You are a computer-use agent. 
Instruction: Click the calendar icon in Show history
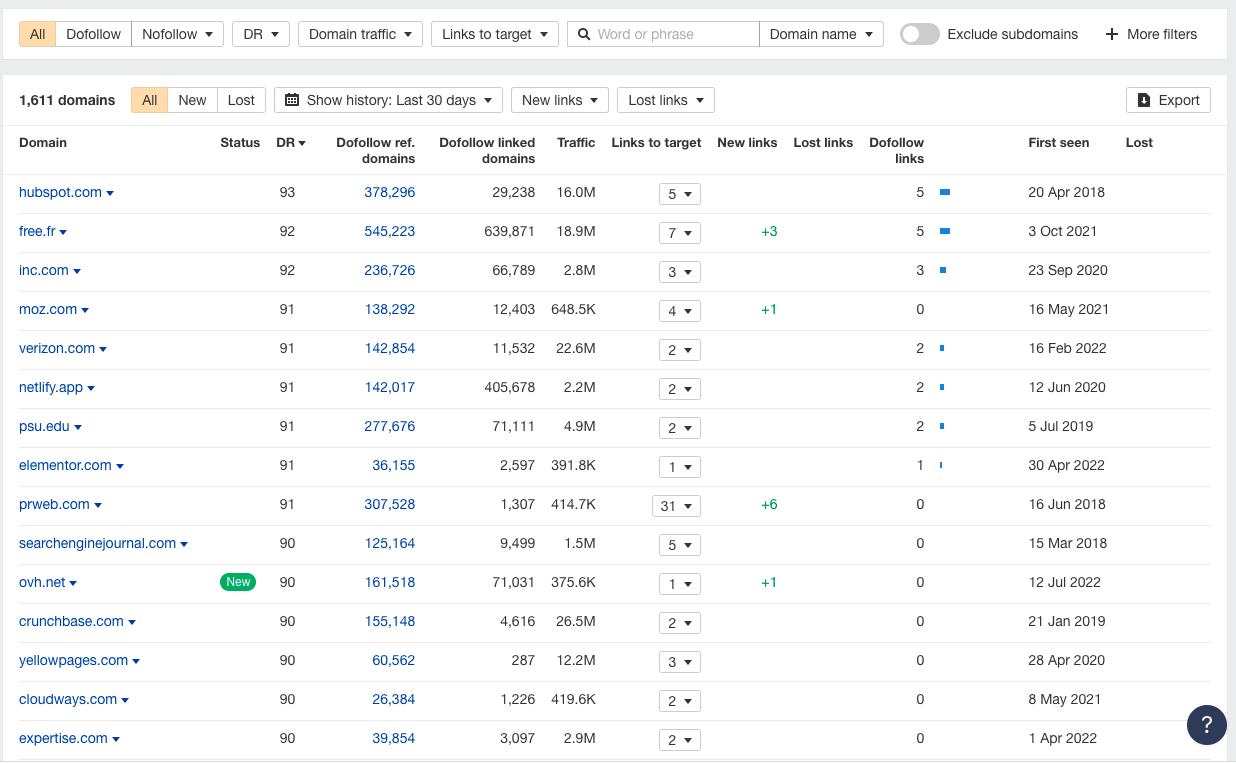(x=292, y=100)
